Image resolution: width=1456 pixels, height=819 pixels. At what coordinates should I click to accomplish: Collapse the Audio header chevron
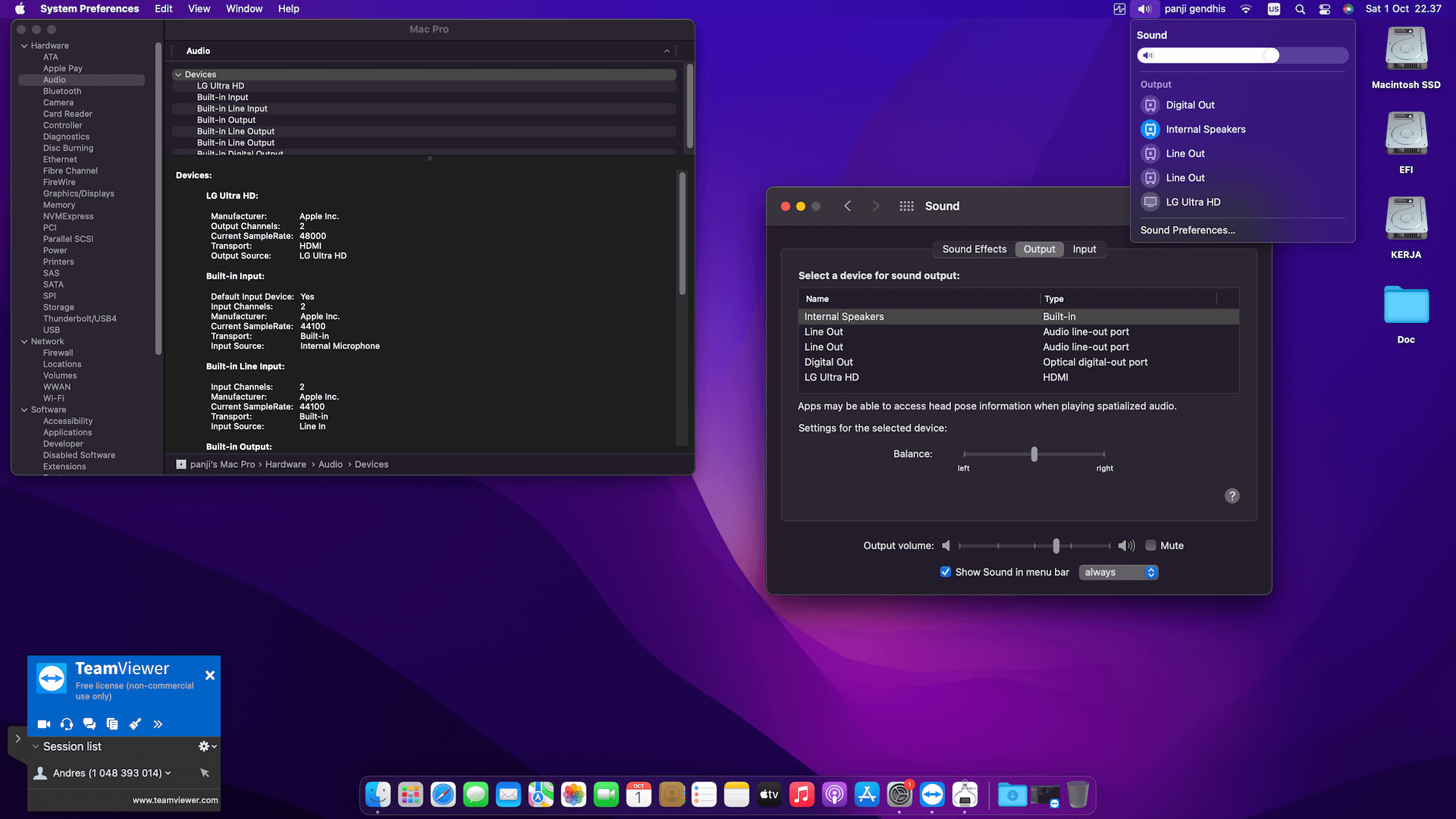[x=667, y=51]
